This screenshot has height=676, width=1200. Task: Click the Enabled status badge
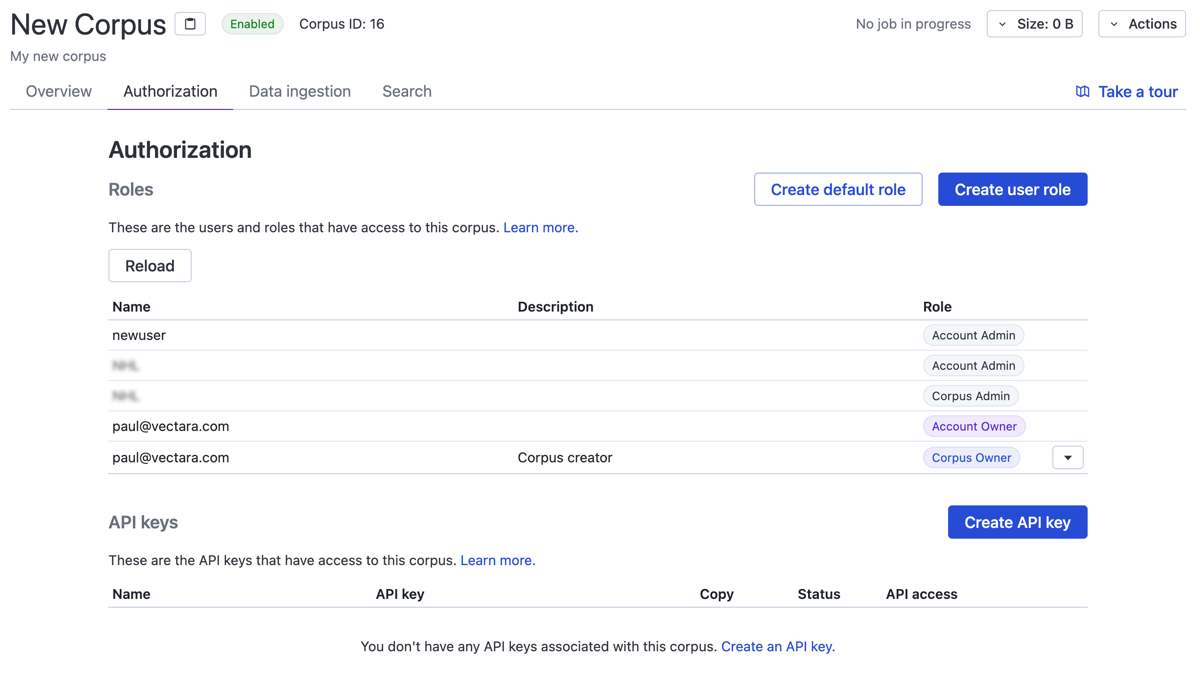(252, 24)
